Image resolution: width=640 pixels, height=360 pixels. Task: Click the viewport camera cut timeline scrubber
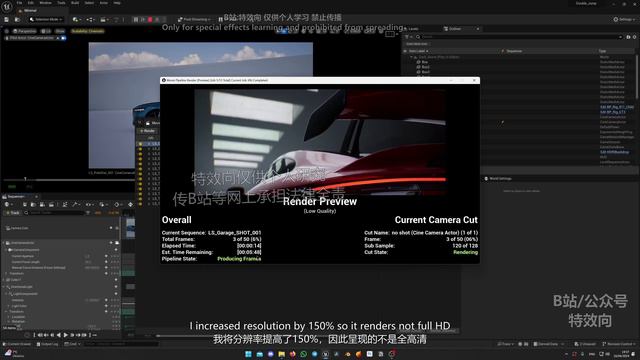tap(25, 179)
